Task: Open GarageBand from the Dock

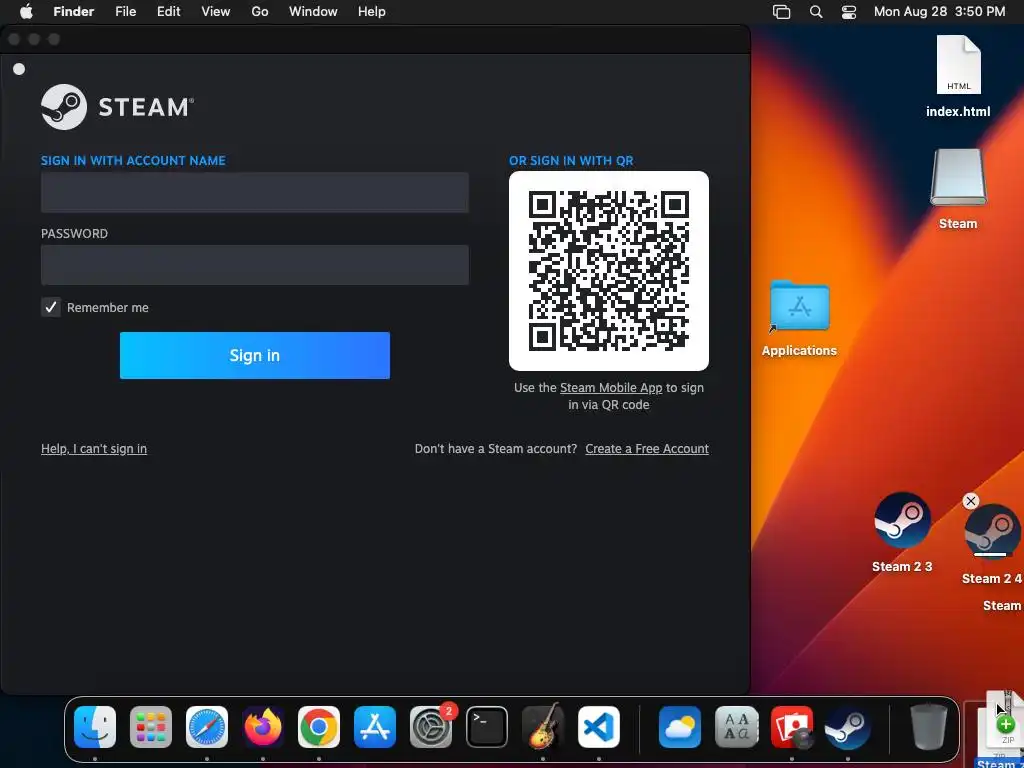Action: (x=543, y=727)
